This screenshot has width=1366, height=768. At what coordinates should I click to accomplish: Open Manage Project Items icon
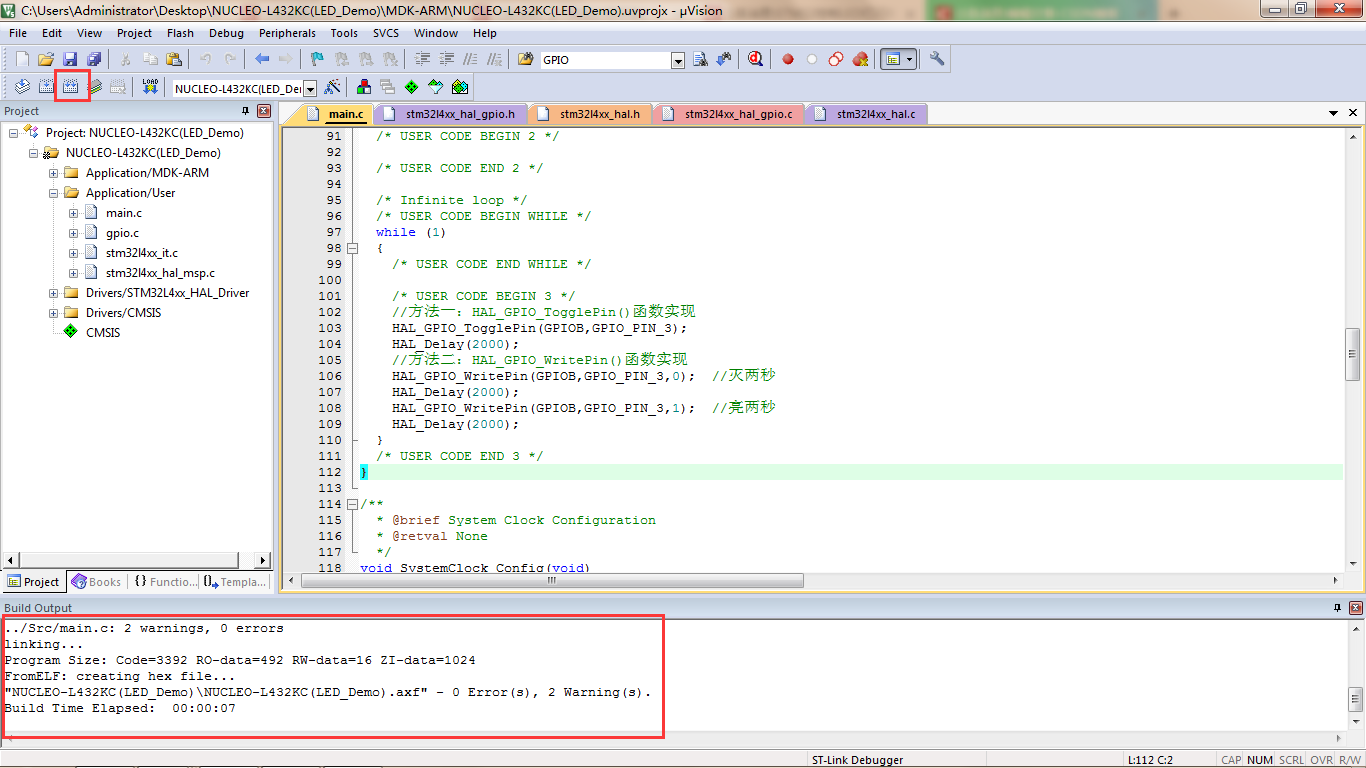364,87
